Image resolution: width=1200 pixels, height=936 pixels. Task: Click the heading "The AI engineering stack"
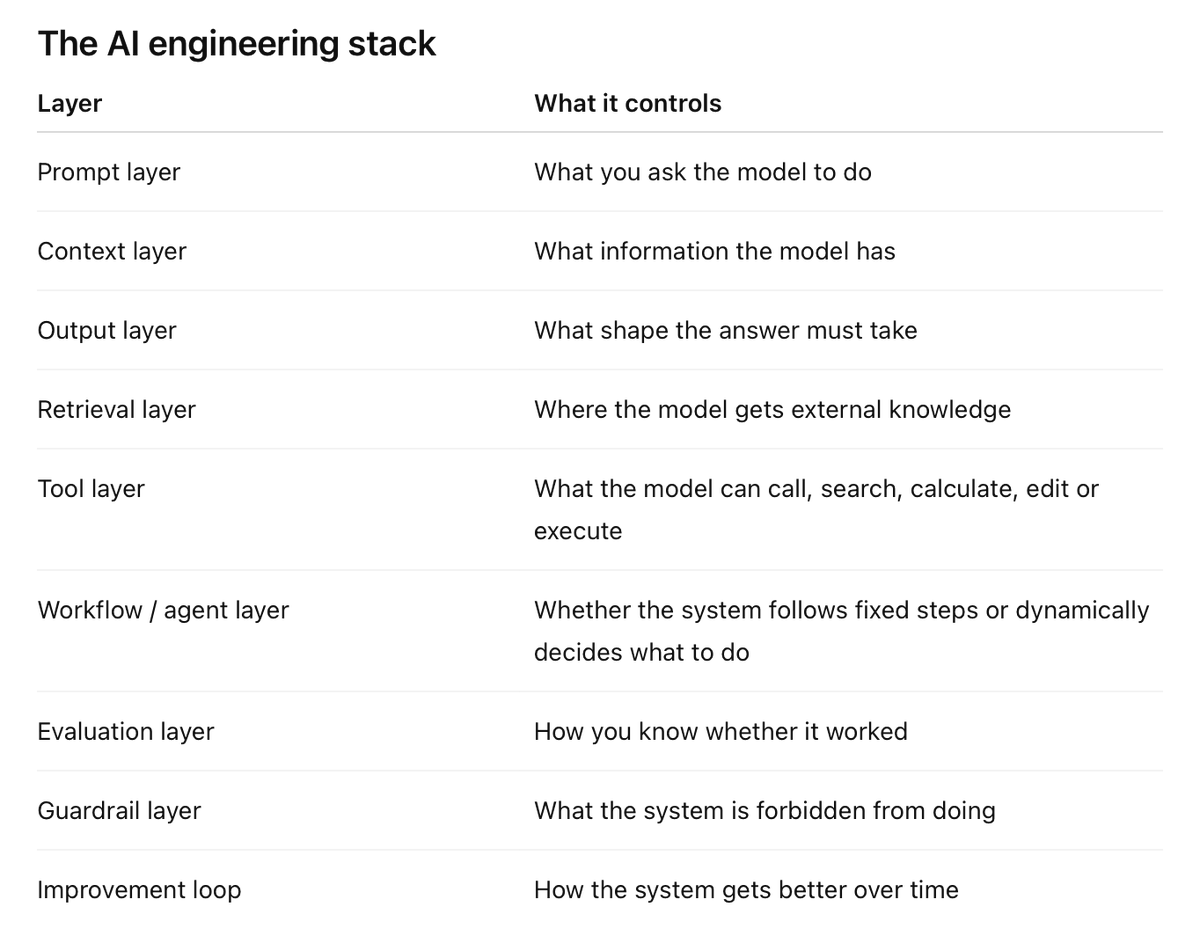[237, 44]
